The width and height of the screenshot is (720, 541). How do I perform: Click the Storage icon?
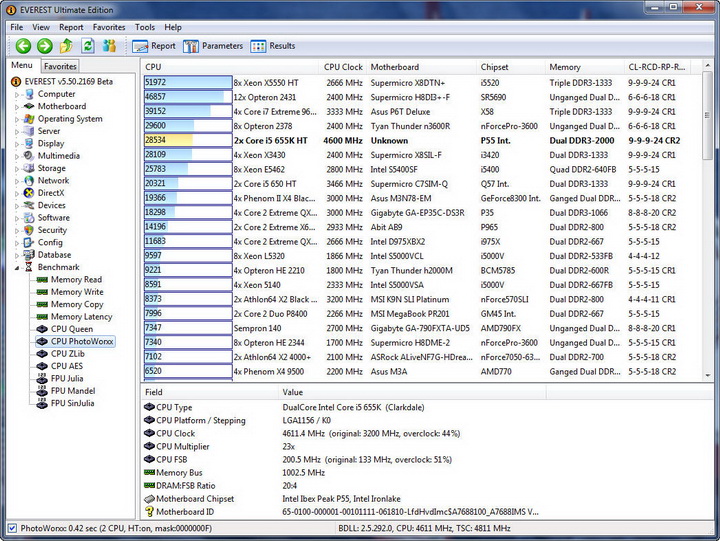[x=29, y=169]
